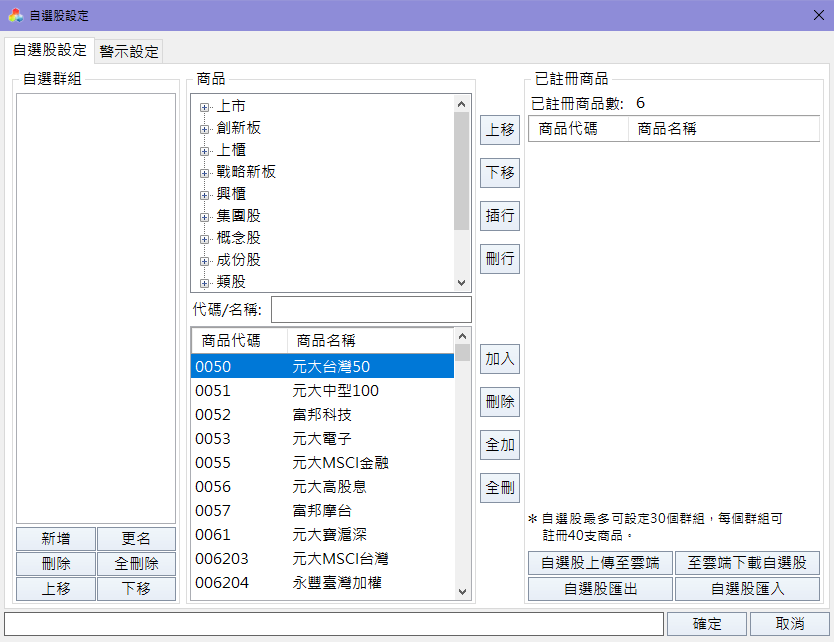The height and width of the screenshot is (642, 834).
Task: Click 下移 under the group list
Action: (x=136, y=589)
